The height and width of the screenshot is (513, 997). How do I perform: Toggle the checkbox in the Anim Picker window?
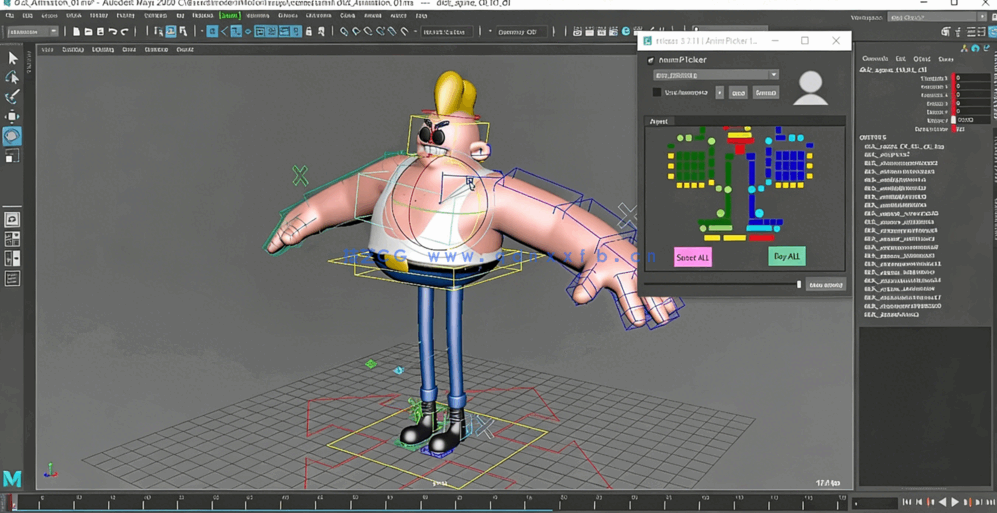[657, 92]
